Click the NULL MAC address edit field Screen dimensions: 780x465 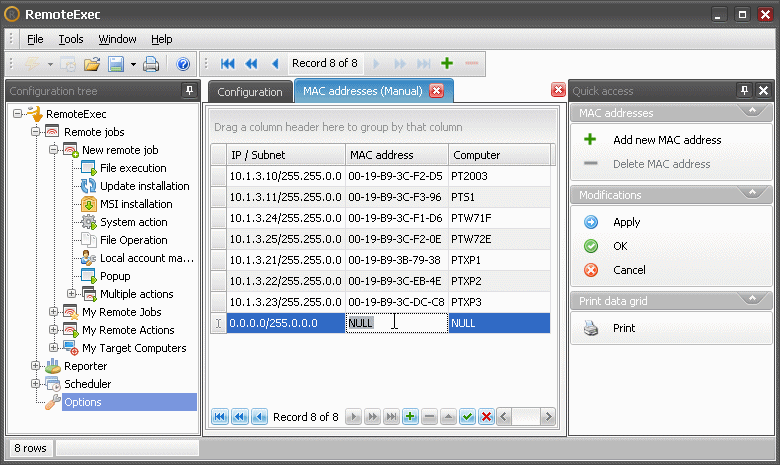coord(396,323)
